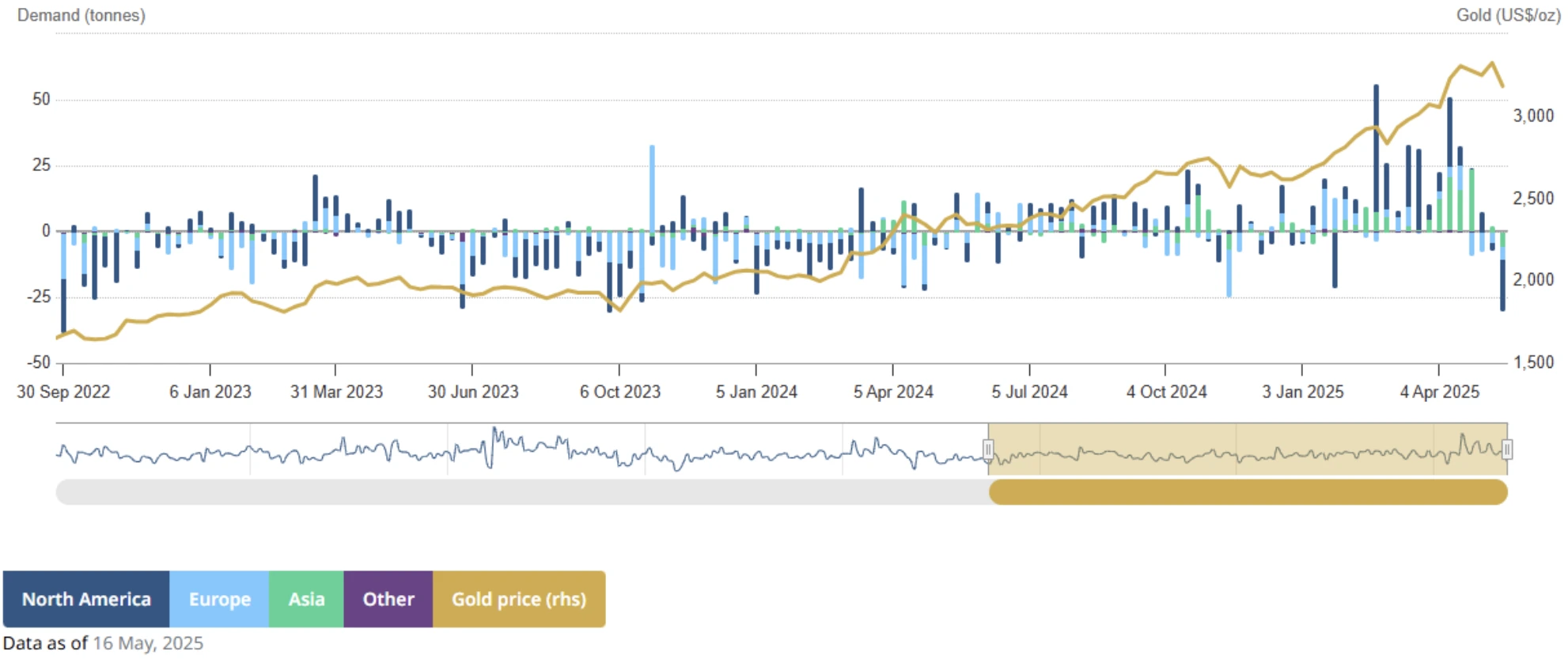Click the highlighted navigator selection region

[1248, 449]
